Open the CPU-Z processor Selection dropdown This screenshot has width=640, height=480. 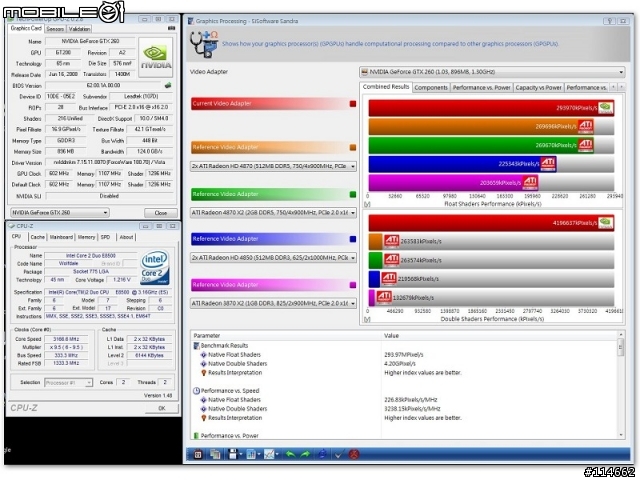click(x=69, y=383)
